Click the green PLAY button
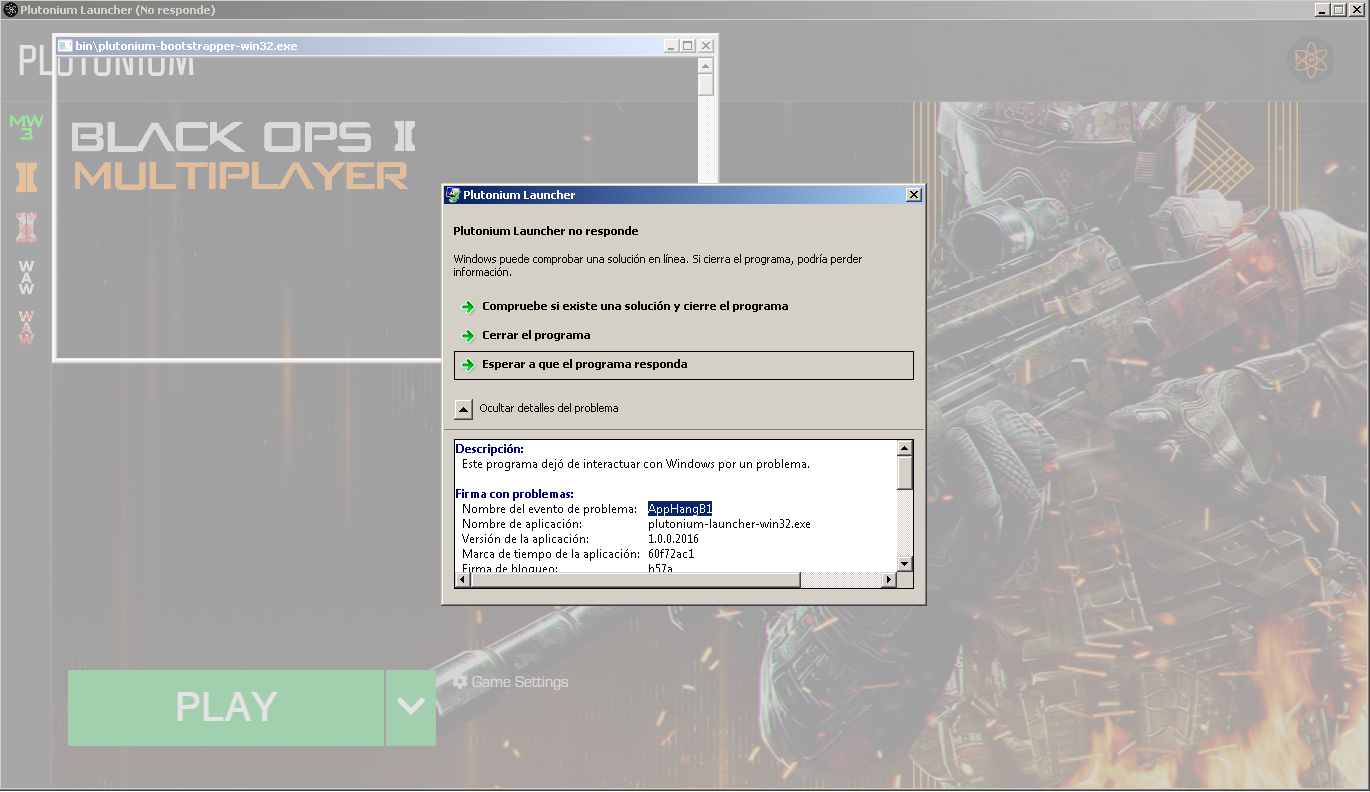The height and width of the screenshot is (792, 1370). coord(226,708)
